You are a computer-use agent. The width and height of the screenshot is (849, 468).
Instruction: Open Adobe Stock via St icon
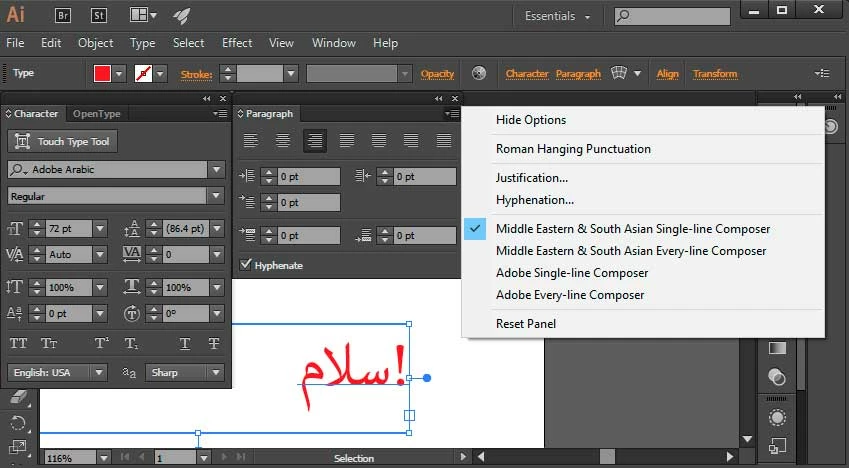click(99, 15)
